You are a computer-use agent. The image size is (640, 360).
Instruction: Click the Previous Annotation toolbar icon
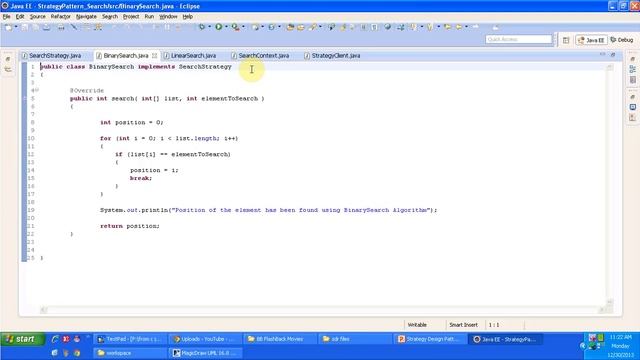[x=429, y=27]
